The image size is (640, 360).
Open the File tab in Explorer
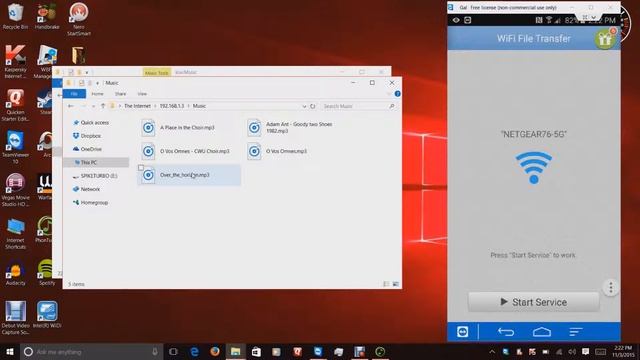[x=74, y=94]
